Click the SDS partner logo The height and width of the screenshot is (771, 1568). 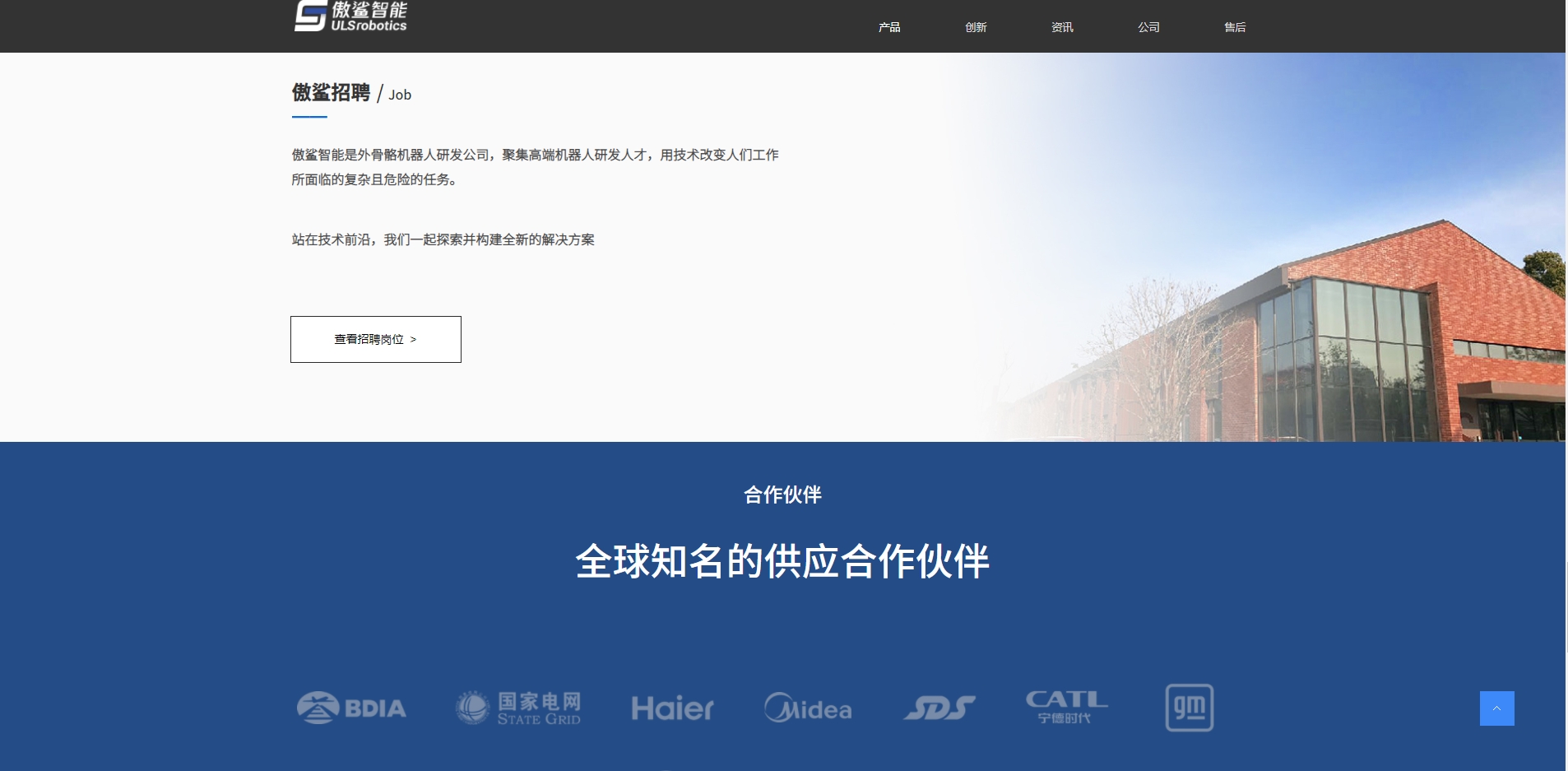pos(939,708)
